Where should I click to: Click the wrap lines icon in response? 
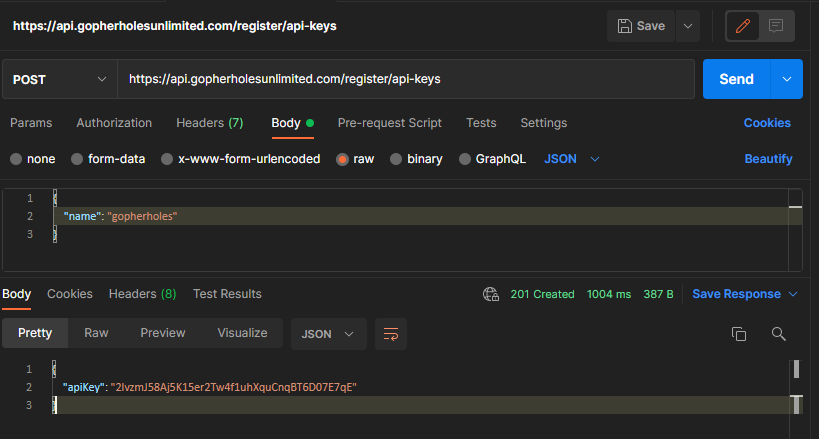390,333
